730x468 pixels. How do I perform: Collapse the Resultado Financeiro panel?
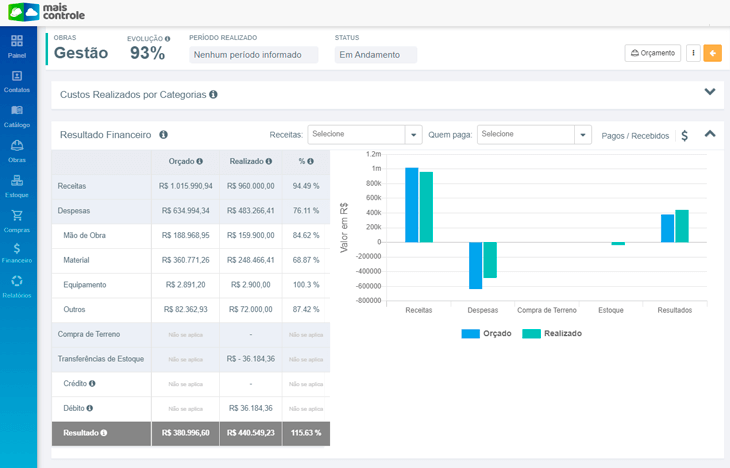pyautogui.click(x=710, y=133)
